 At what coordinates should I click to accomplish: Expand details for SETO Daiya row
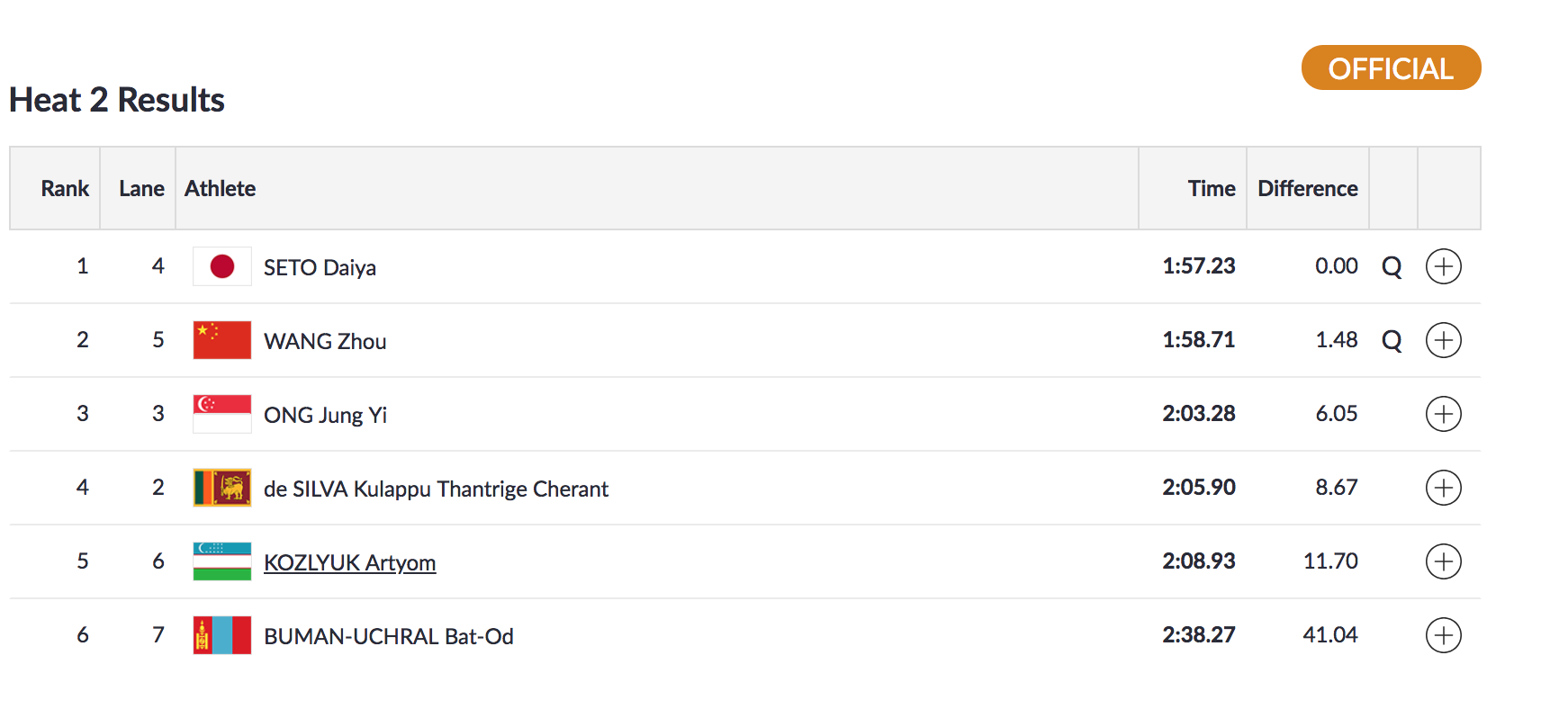pos(1443,266)
